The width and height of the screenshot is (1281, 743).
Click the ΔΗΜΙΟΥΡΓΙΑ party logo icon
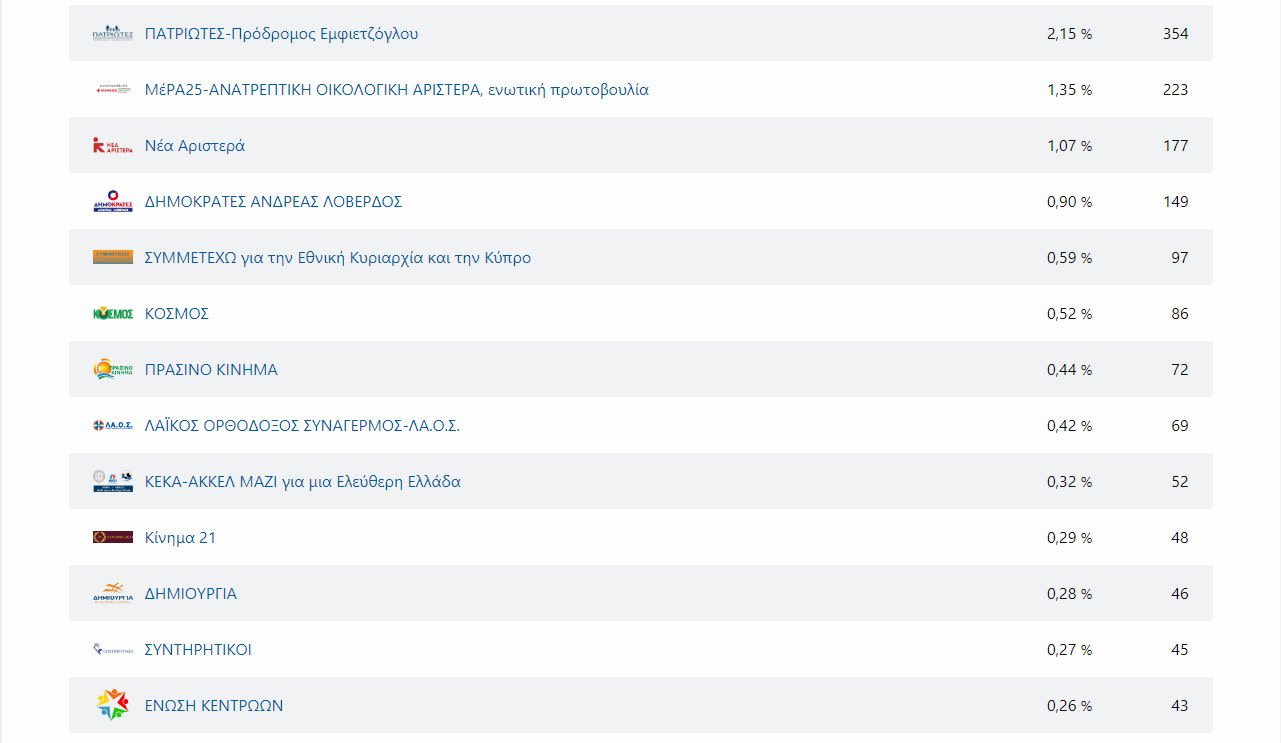[112, 594]
